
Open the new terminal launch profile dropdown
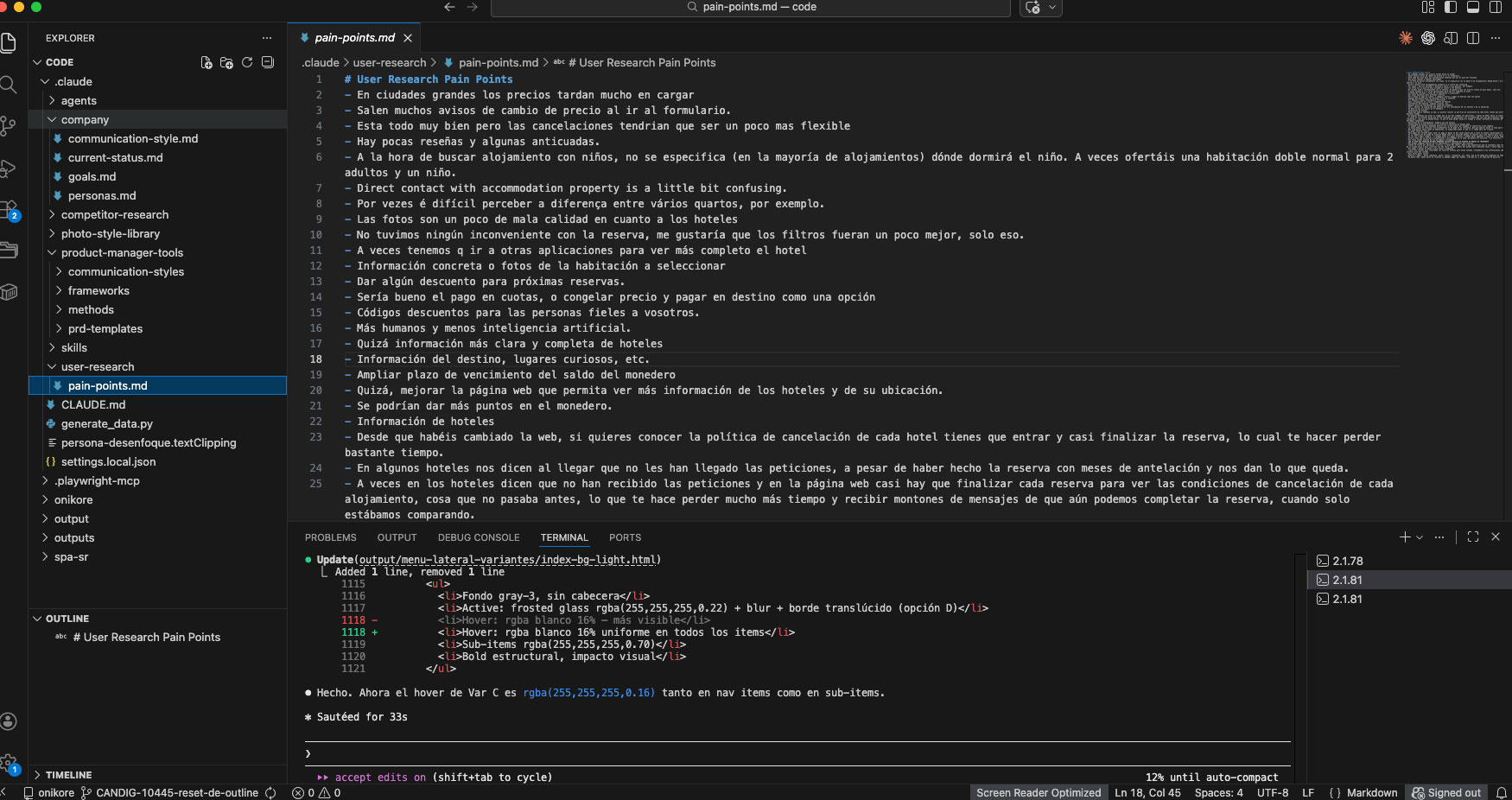coord(1420,537)
